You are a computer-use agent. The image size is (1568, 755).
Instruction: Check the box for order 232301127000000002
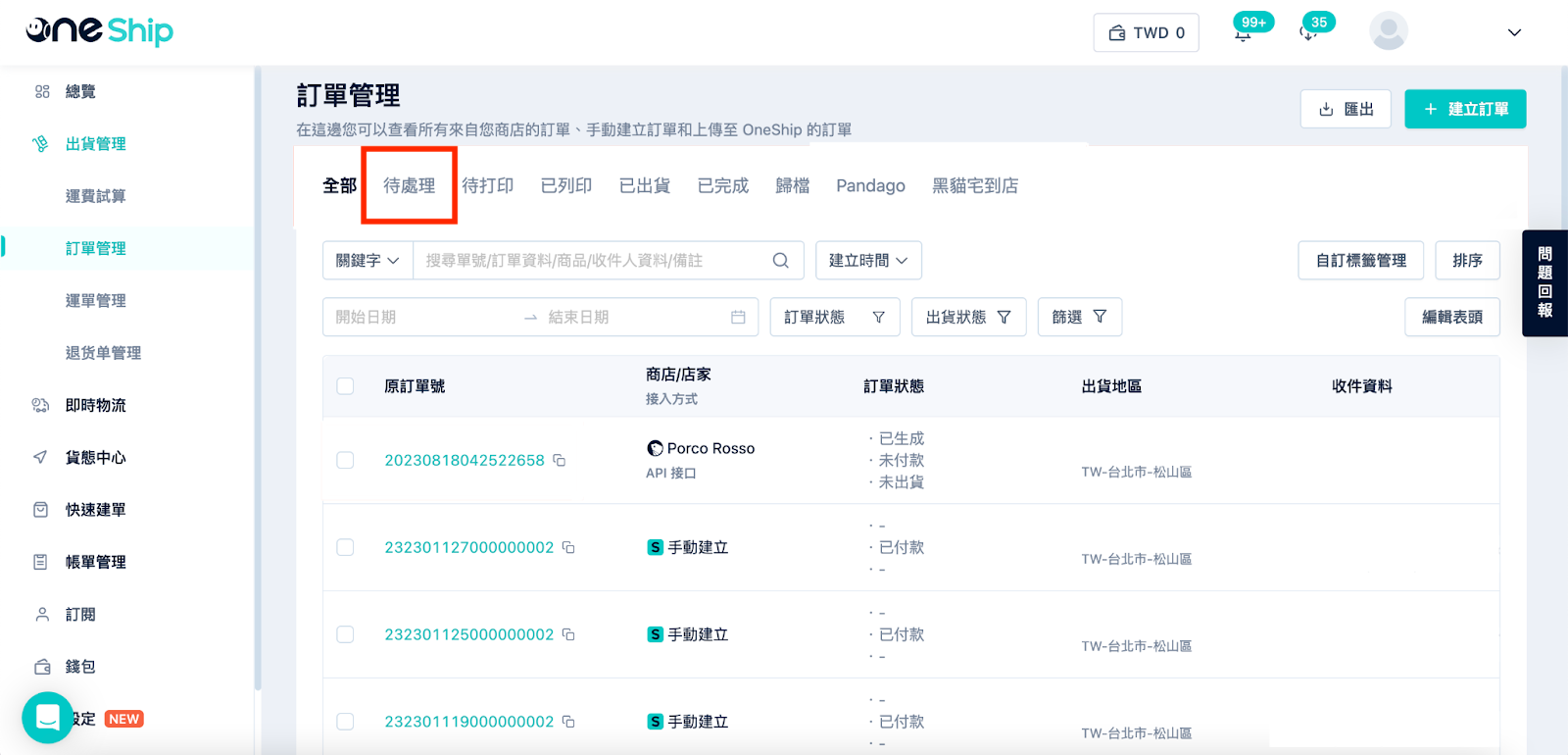345,547
